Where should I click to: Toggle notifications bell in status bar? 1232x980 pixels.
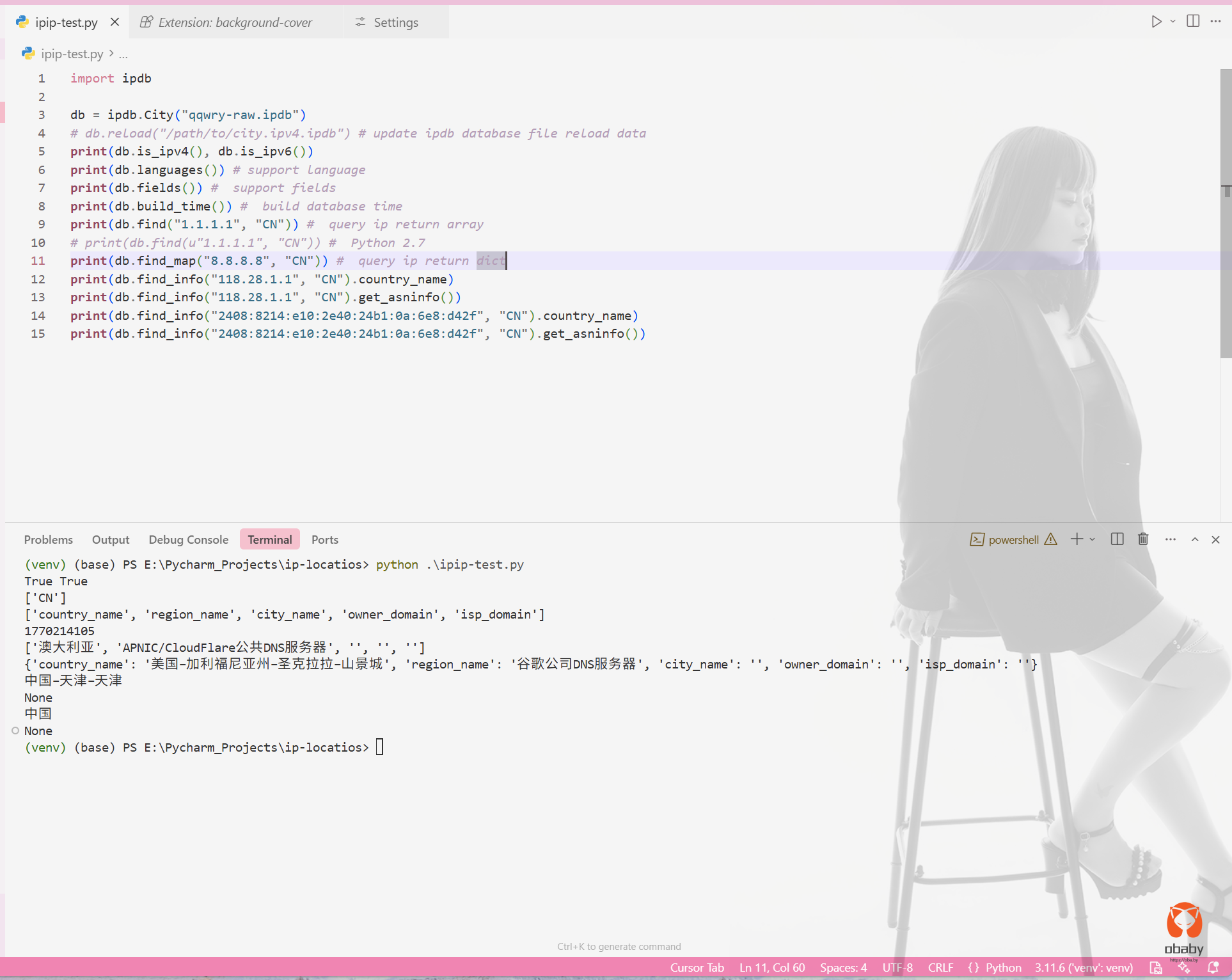[x=1213, y=967]
